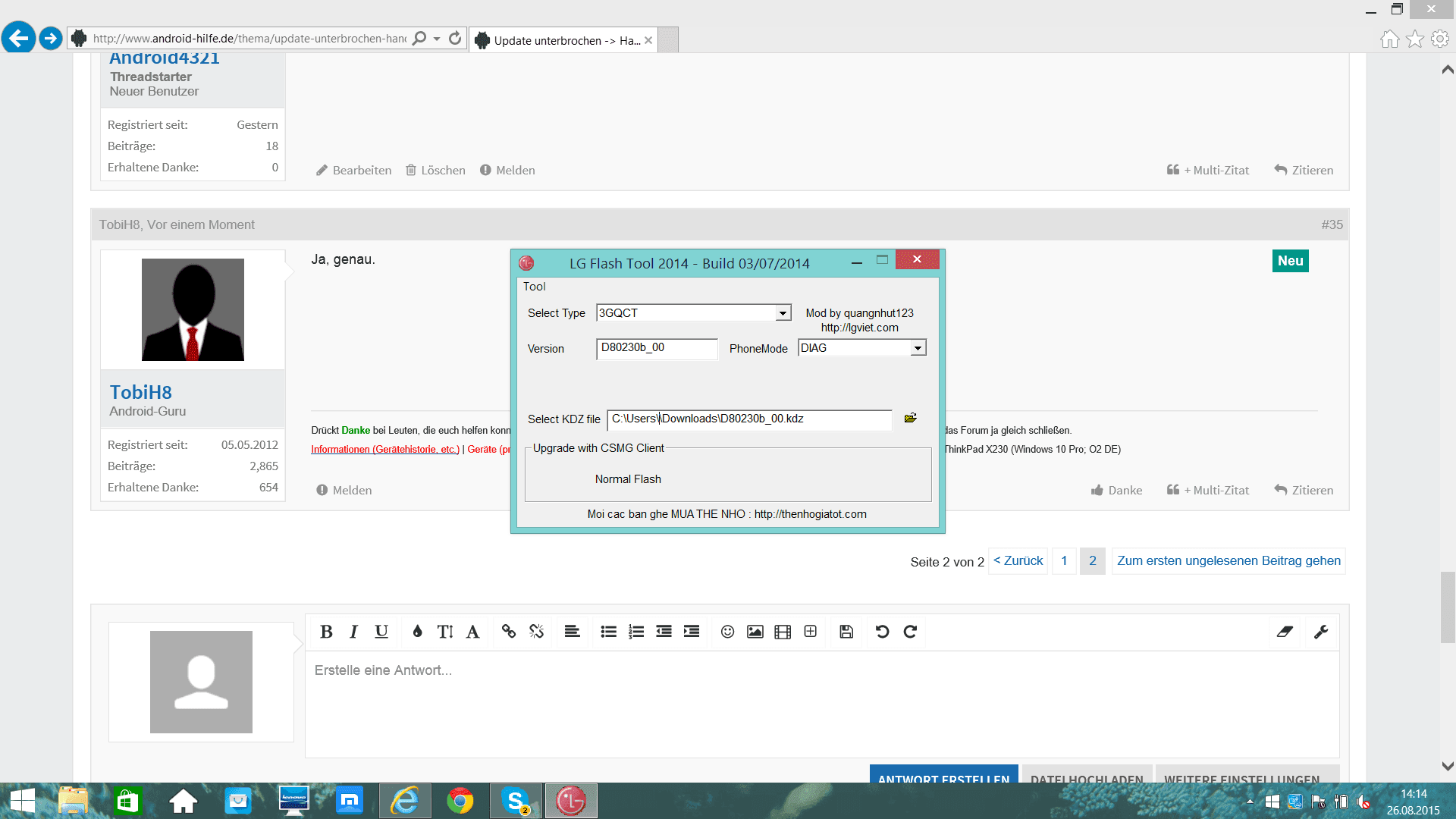
Task: Click the Select KDZ file path field
Action: [749, 419]
